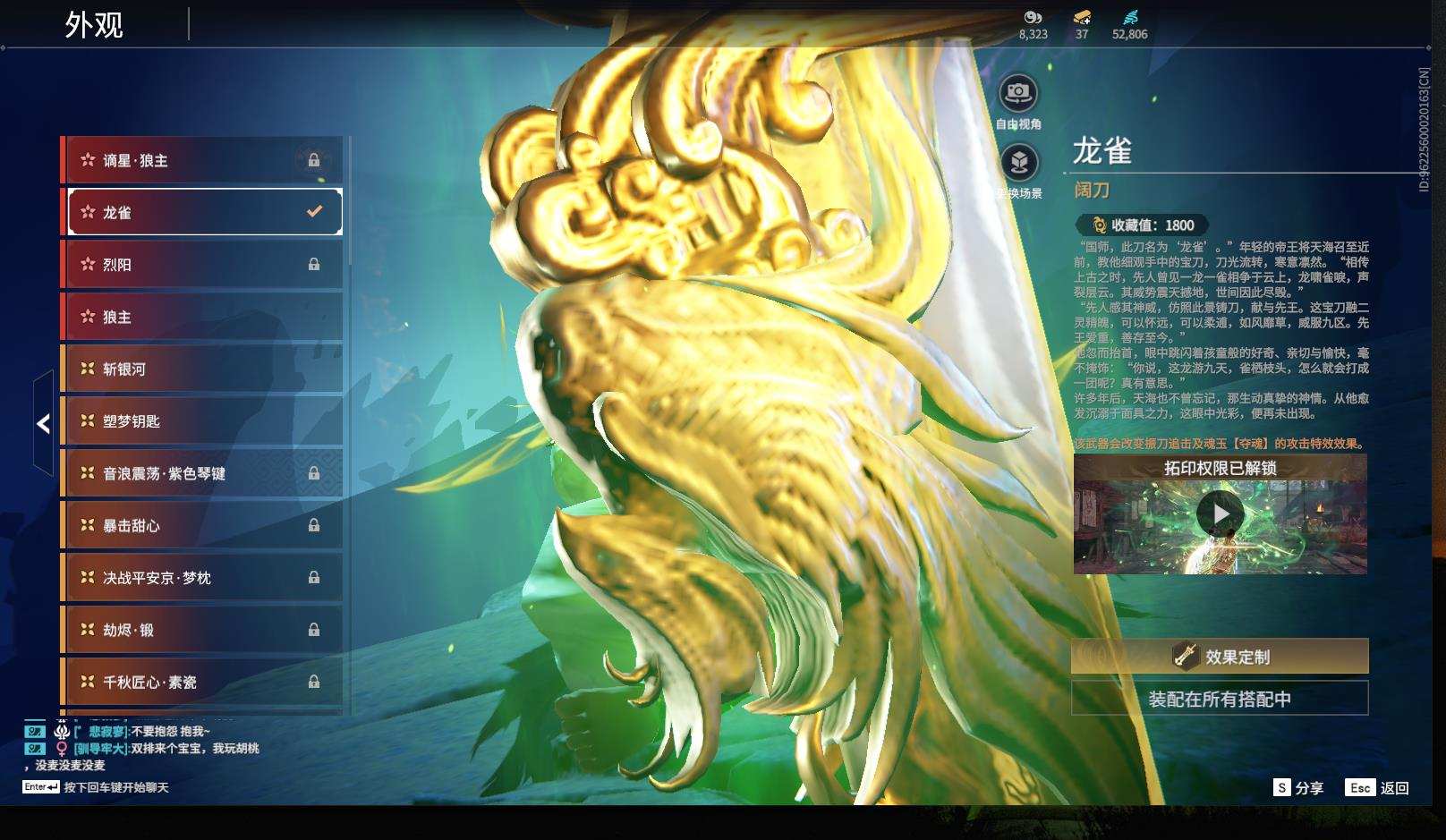Click the orange effect note about 夺魂
Viewport: 1446px width, 840px height.
click(x=1221, y=444)
